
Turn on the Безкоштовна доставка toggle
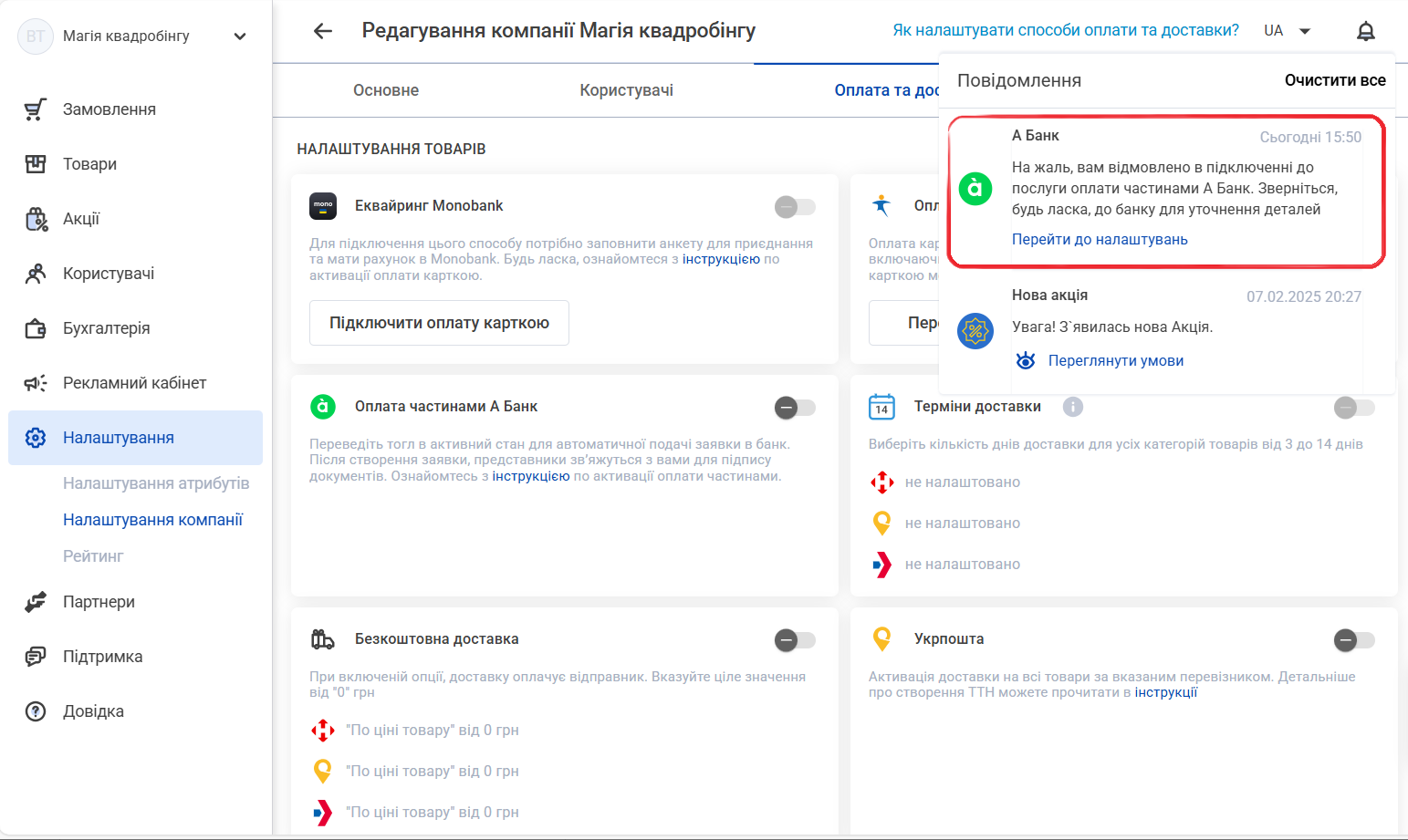pos(795,640)
